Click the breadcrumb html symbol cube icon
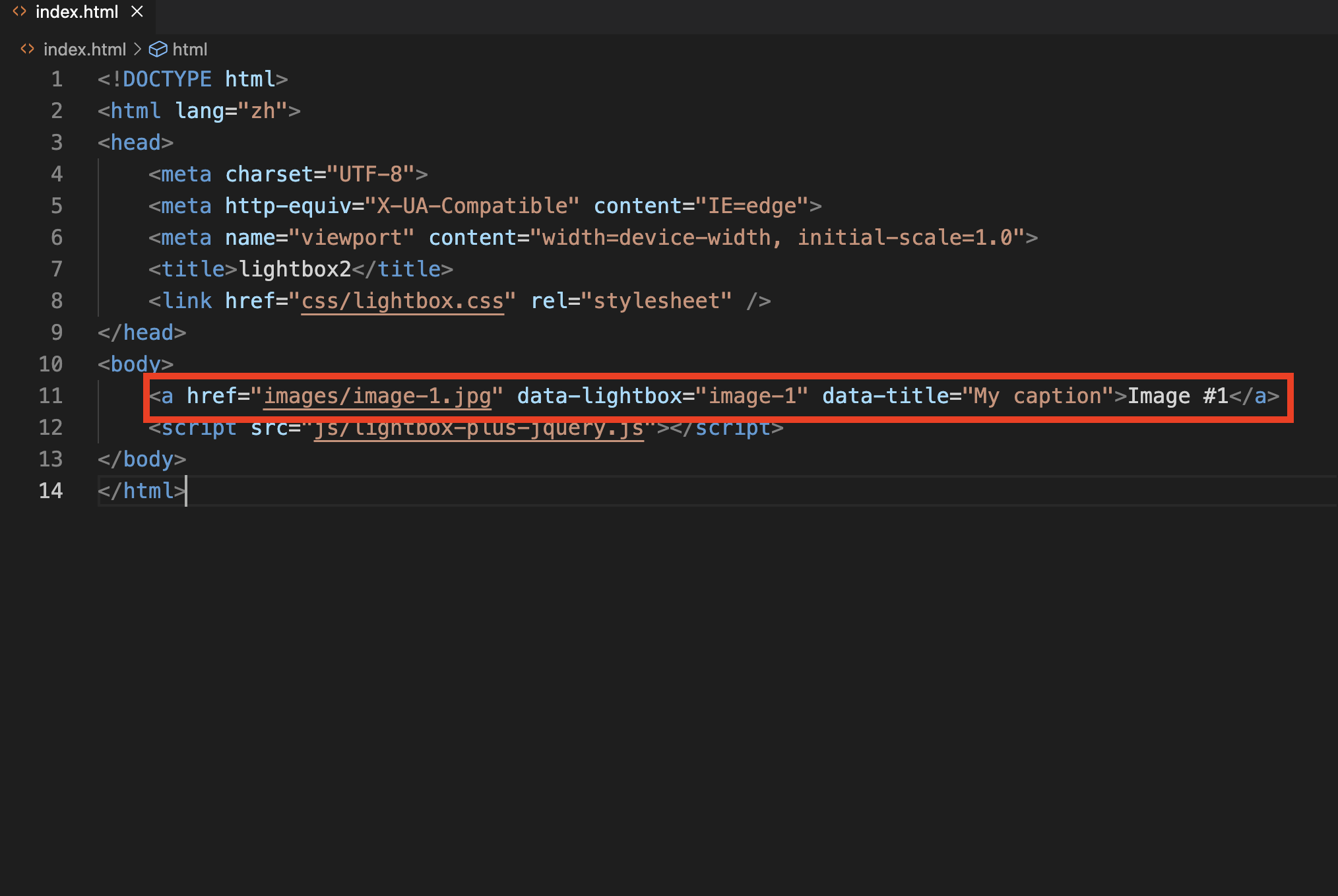Image resolution: width=1338 pixels, height=896 pixels. [x=158, y=49]
